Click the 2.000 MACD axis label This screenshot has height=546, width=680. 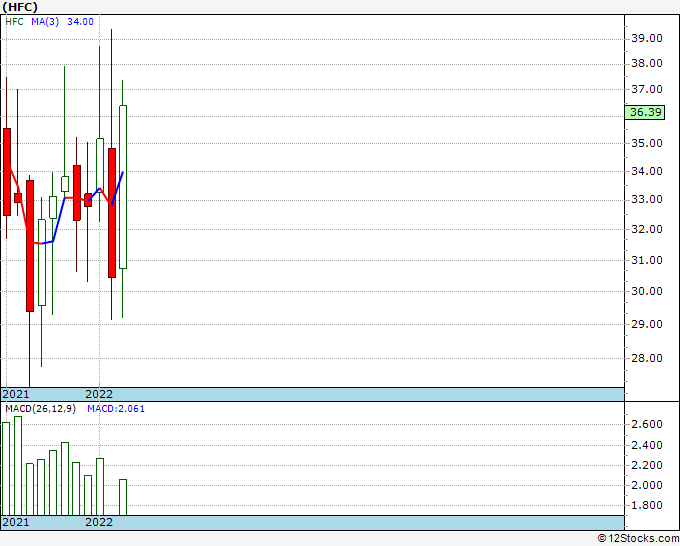(x=647, y=485)
